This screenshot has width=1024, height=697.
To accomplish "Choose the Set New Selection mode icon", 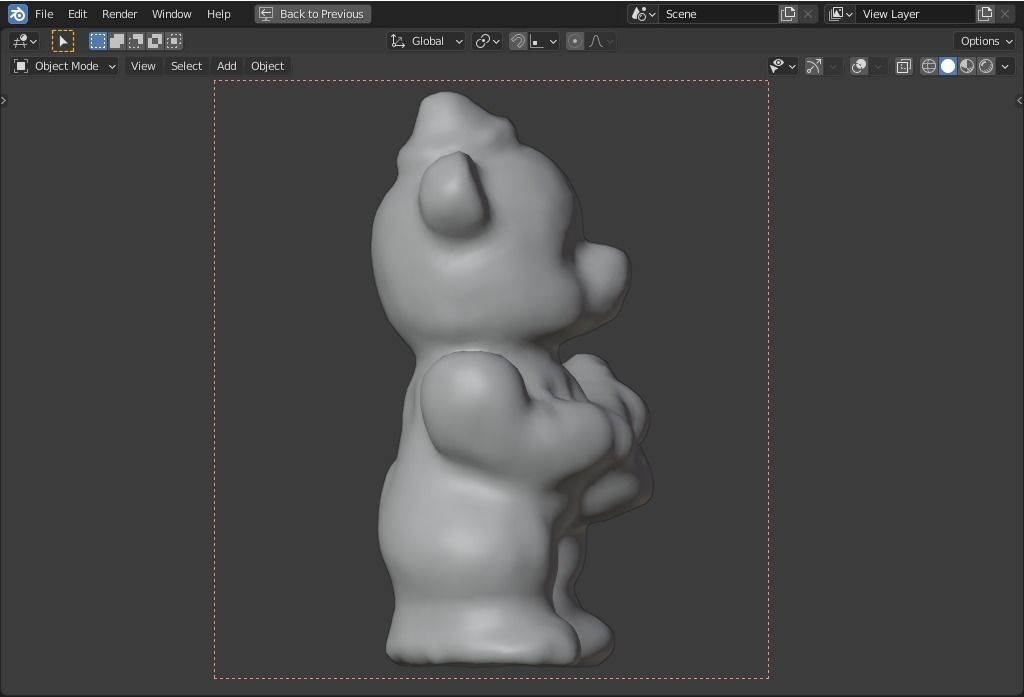I will coord(98,41).
